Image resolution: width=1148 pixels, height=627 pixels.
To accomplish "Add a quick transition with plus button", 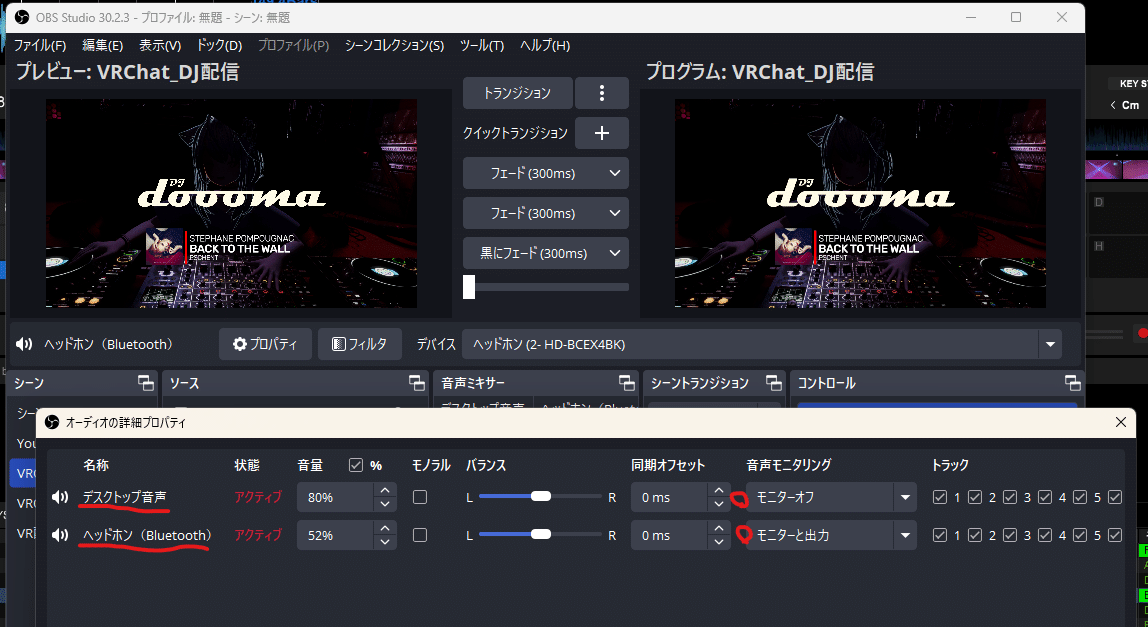I will [602, 133].
